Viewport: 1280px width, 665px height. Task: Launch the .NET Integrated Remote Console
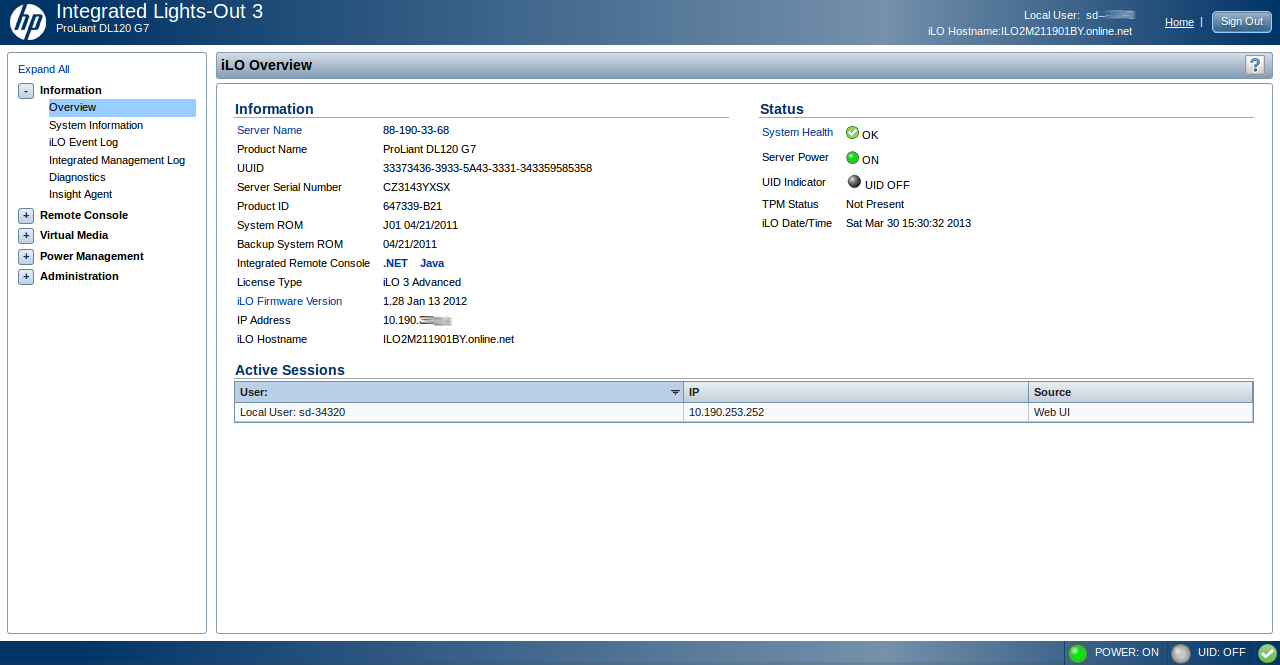coord(395,263)
